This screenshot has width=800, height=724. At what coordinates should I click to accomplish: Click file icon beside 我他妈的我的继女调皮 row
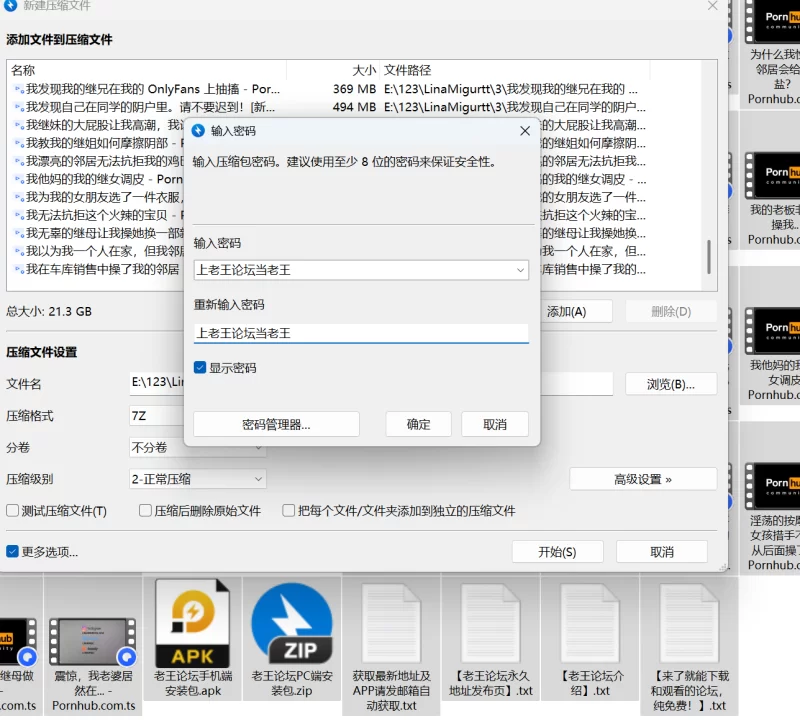pyautogui.click(x=19, y=179)
